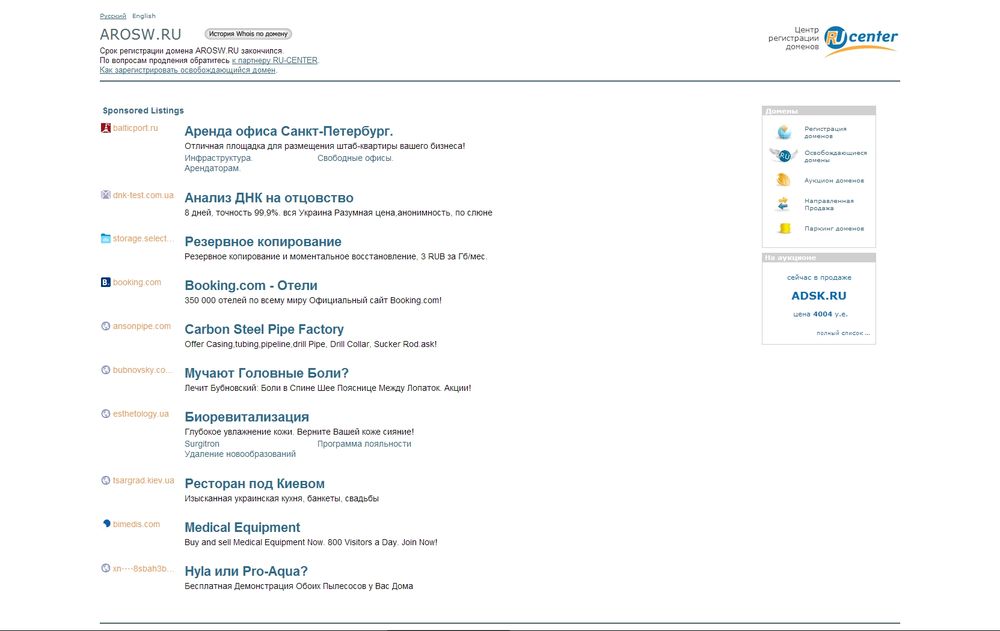The width and height of the screenshot is (1000, 631).
Task: Open Booking.com - Отели listing
Action: tap(251, 286)
